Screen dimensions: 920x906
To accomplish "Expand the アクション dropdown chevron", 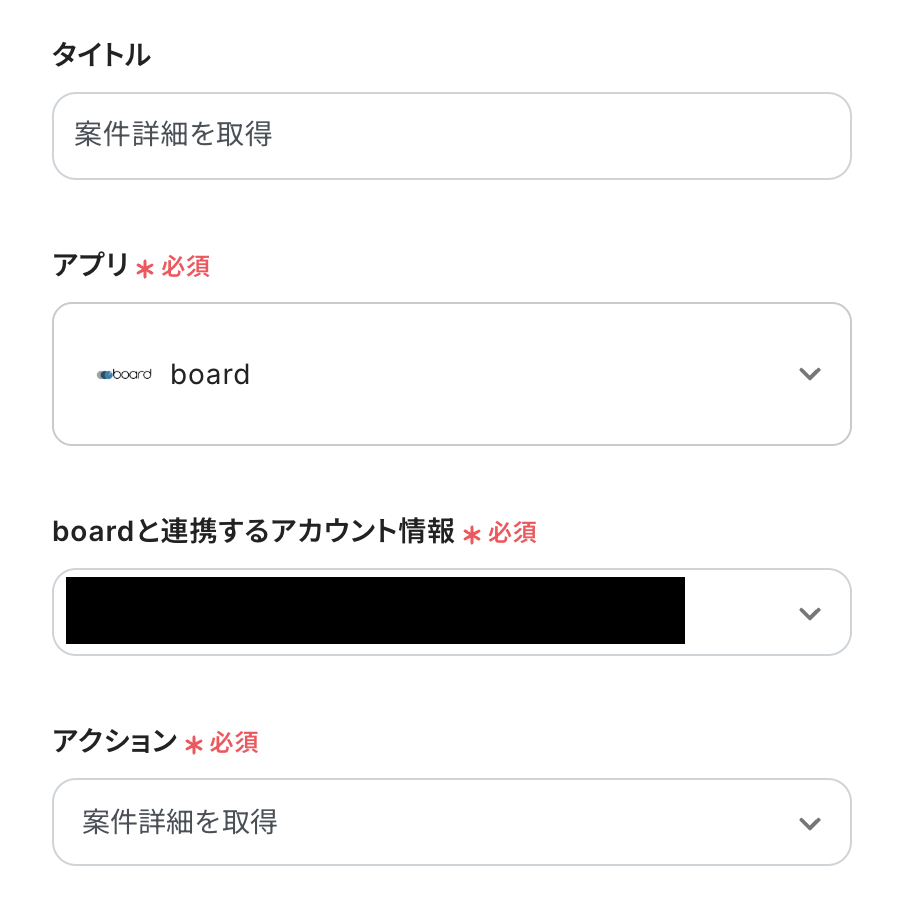I will tap(809, 823).
